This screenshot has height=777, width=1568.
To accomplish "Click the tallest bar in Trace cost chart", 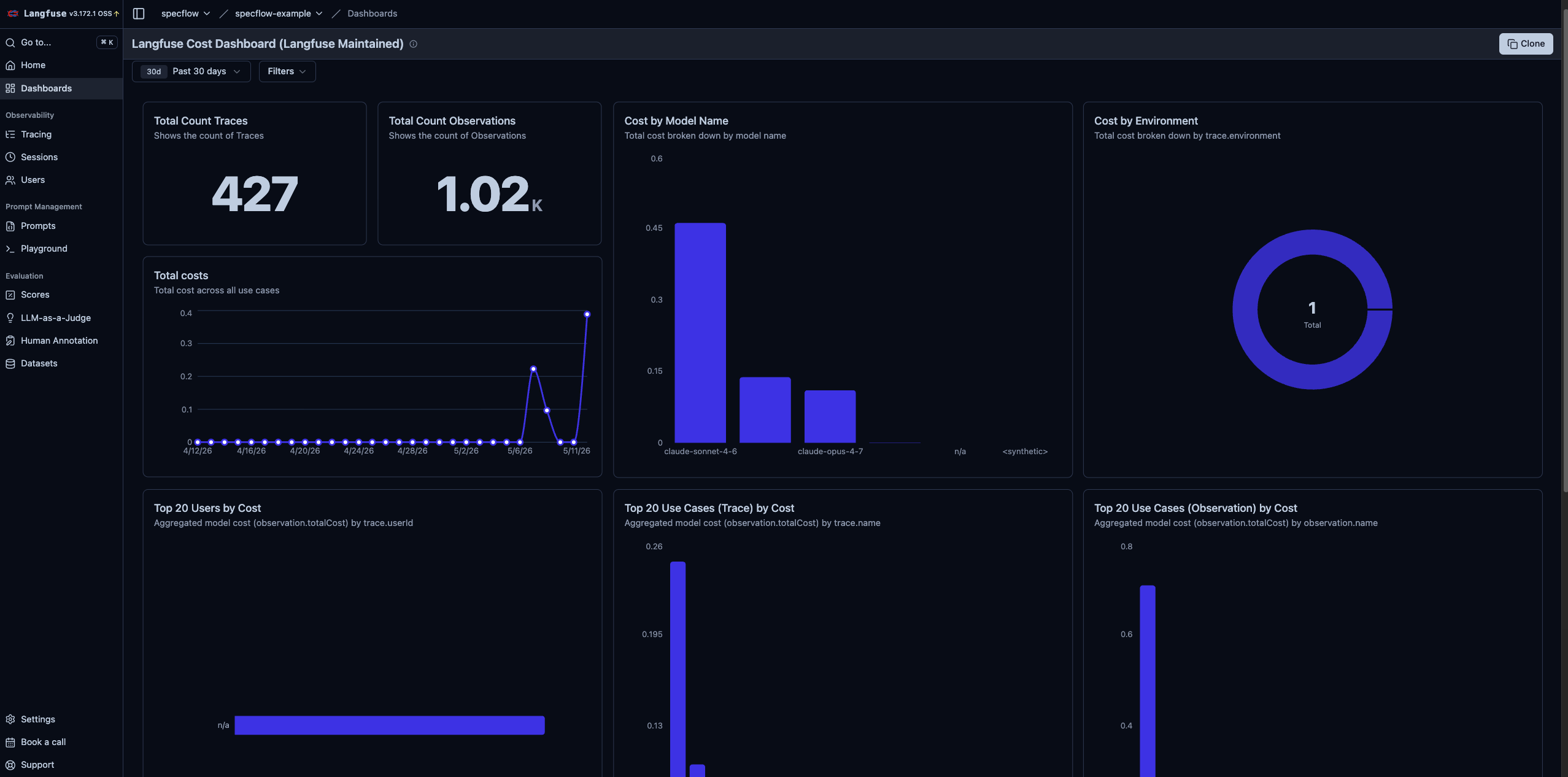I will point(678,669).
